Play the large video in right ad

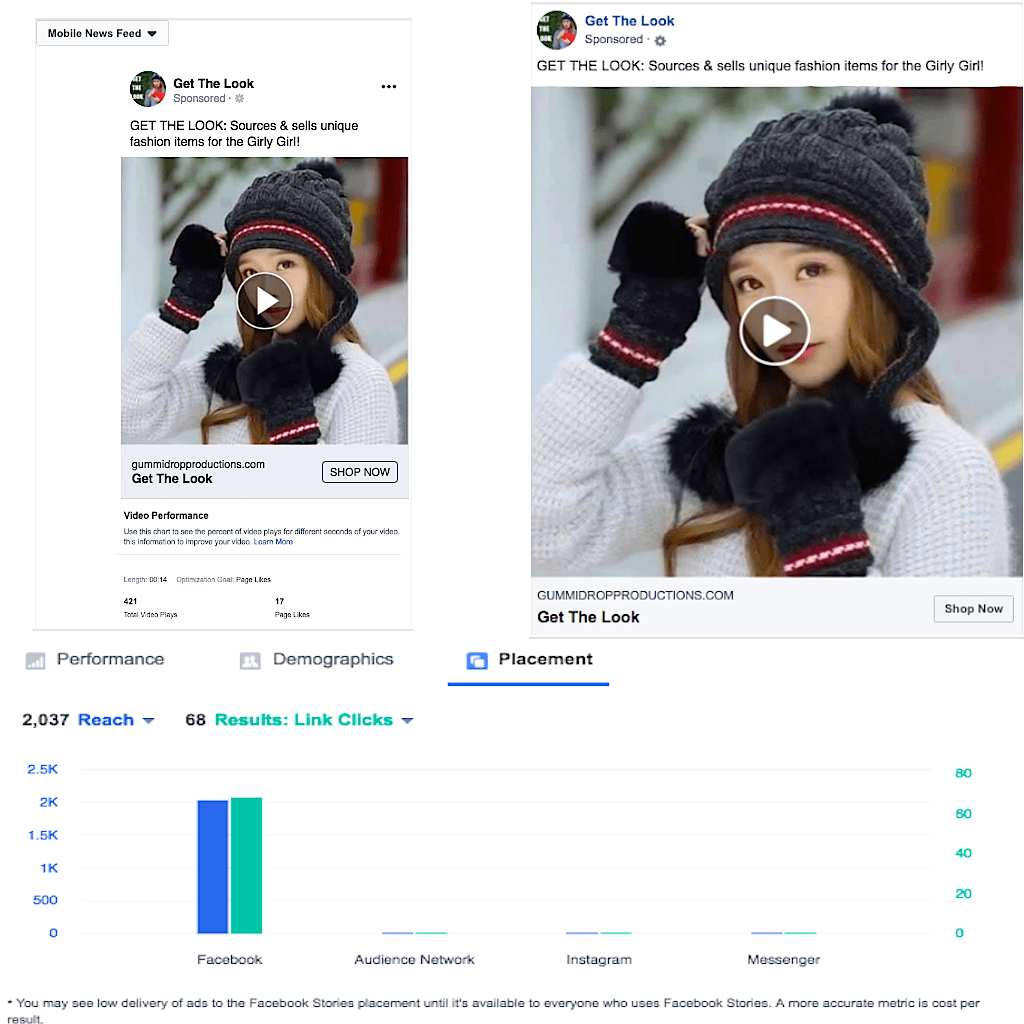pyautogui.click(x=774, y=331)
